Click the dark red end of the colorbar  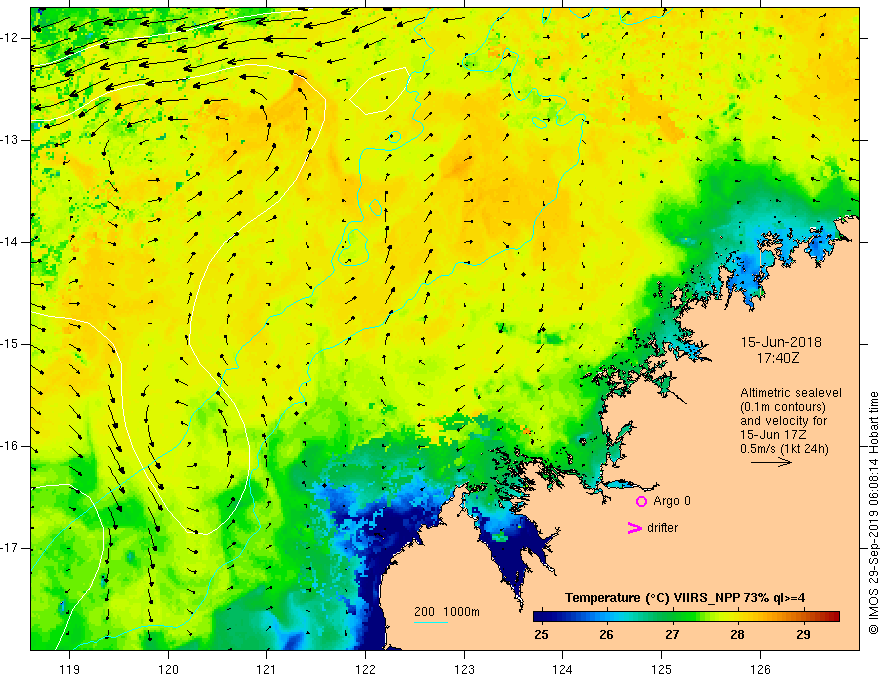point(835,617)
